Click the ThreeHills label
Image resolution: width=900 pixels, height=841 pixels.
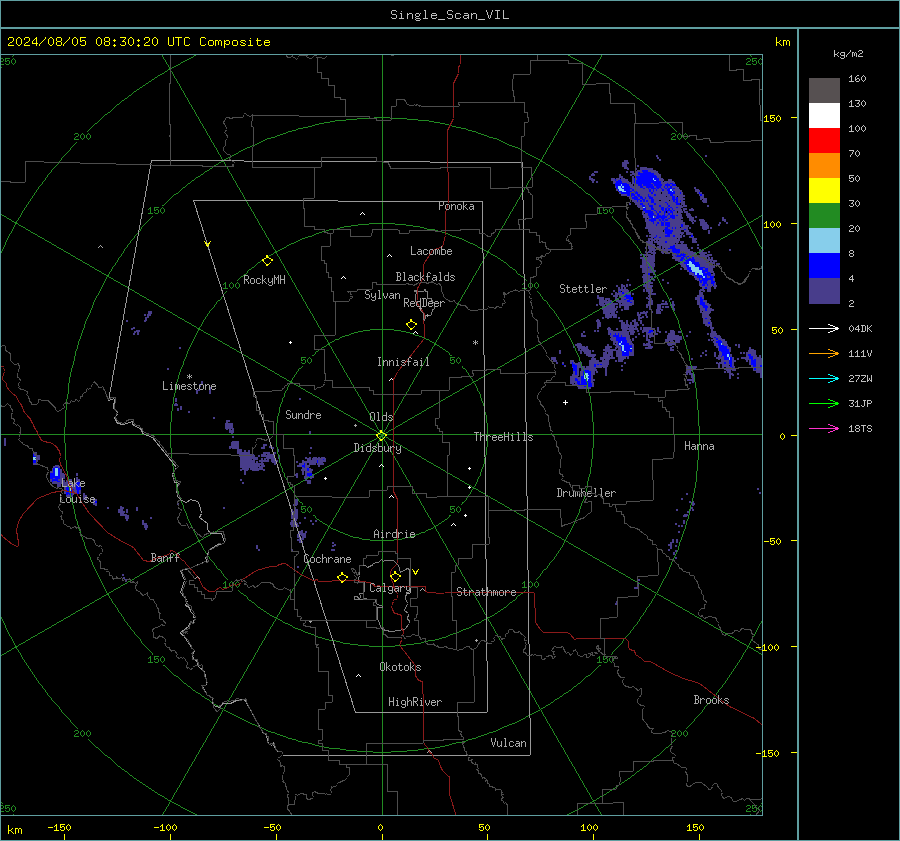pos(503,437)
